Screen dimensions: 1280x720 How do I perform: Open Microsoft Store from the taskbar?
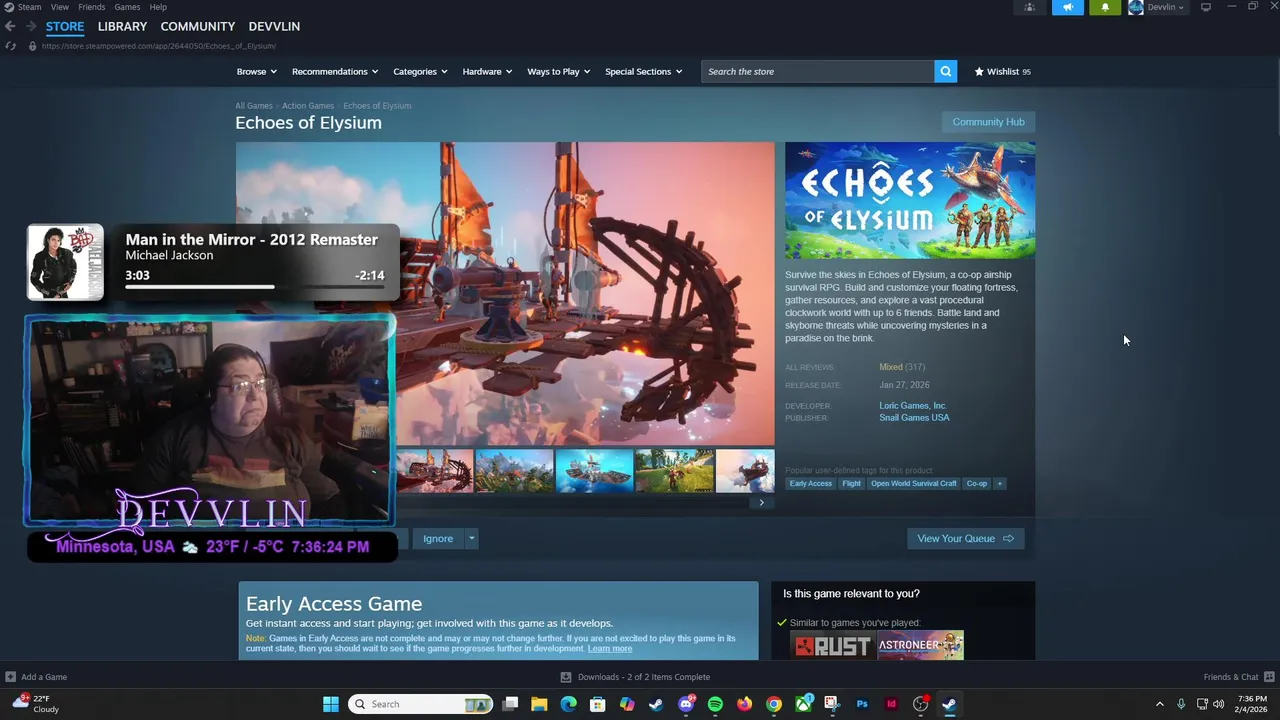(x=597, y=704)
